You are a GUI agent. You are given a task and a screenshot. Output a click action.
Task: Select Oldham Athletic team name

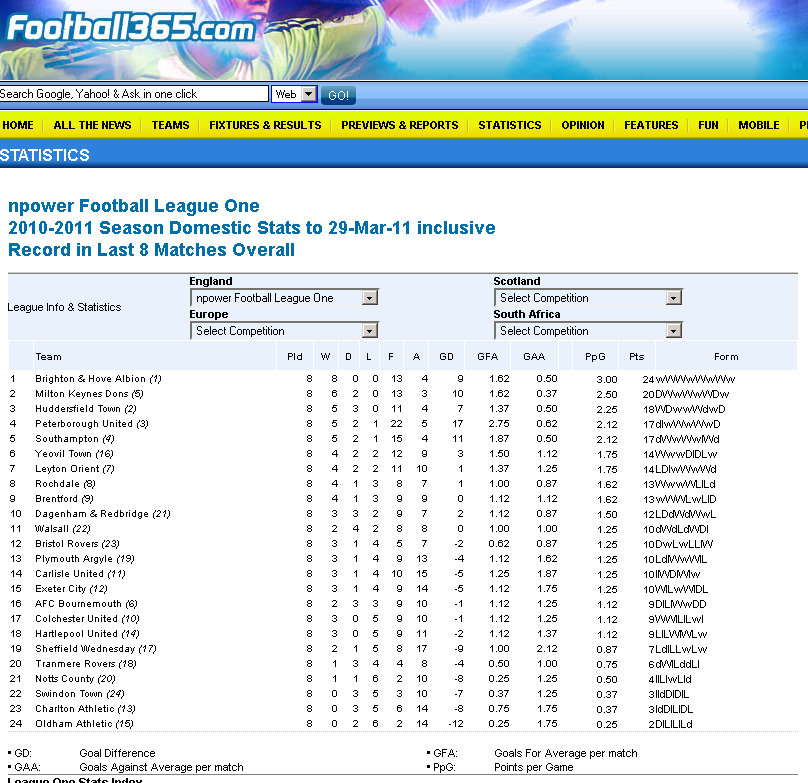[x=74, y=723]
